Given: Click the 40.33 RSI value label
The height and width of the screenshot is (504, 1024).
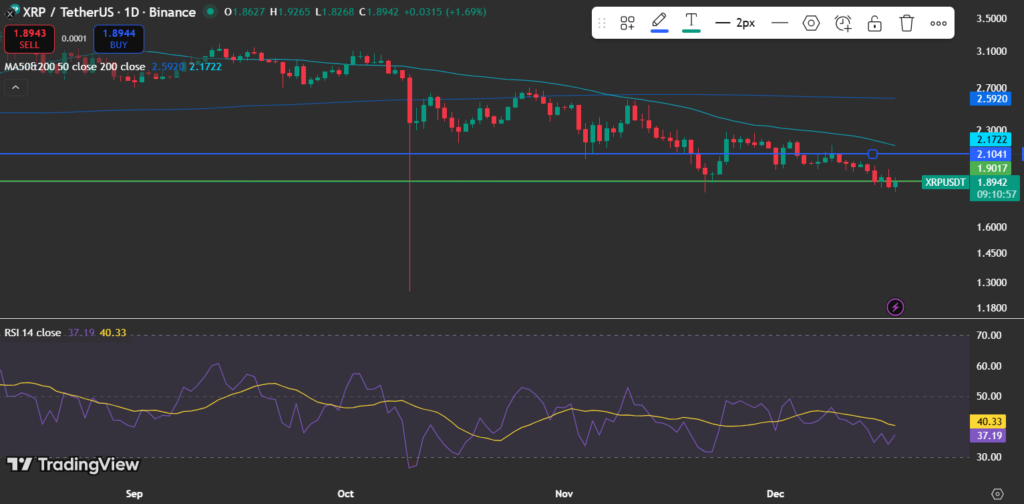Looking at the screenshot, I should (x=990, y=422).
